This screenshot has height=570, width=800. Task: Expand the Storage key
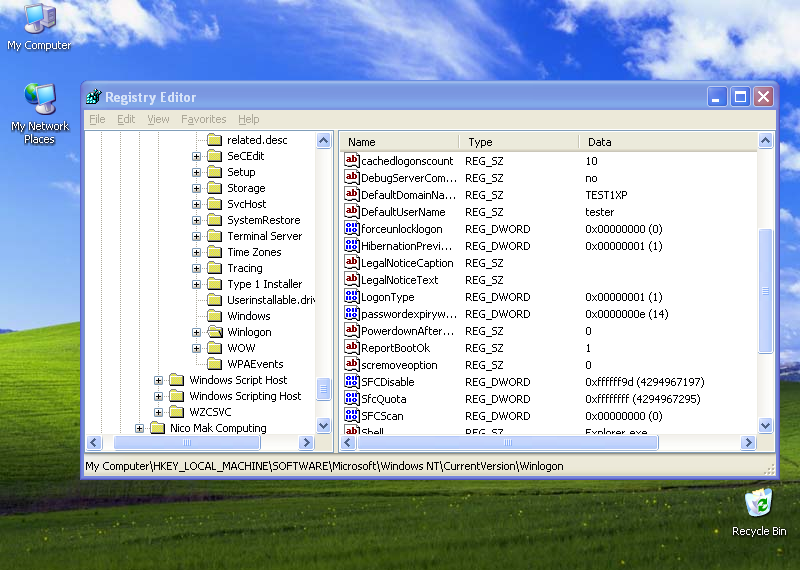click(196, 188)
